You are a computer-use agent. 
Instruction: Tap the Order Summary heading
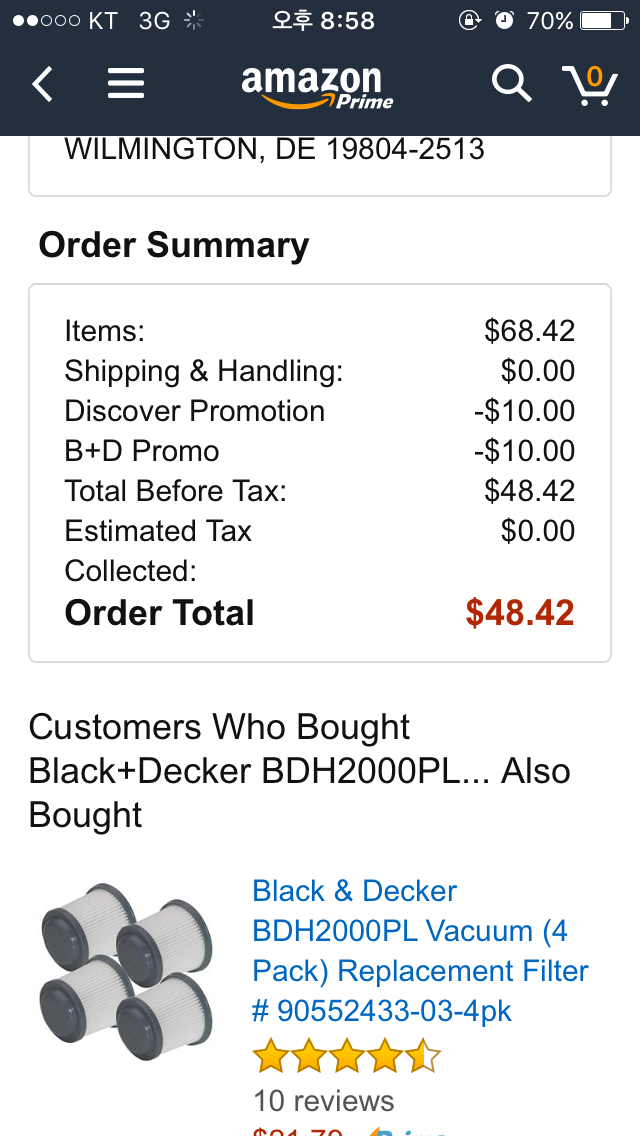click(174, 246)
